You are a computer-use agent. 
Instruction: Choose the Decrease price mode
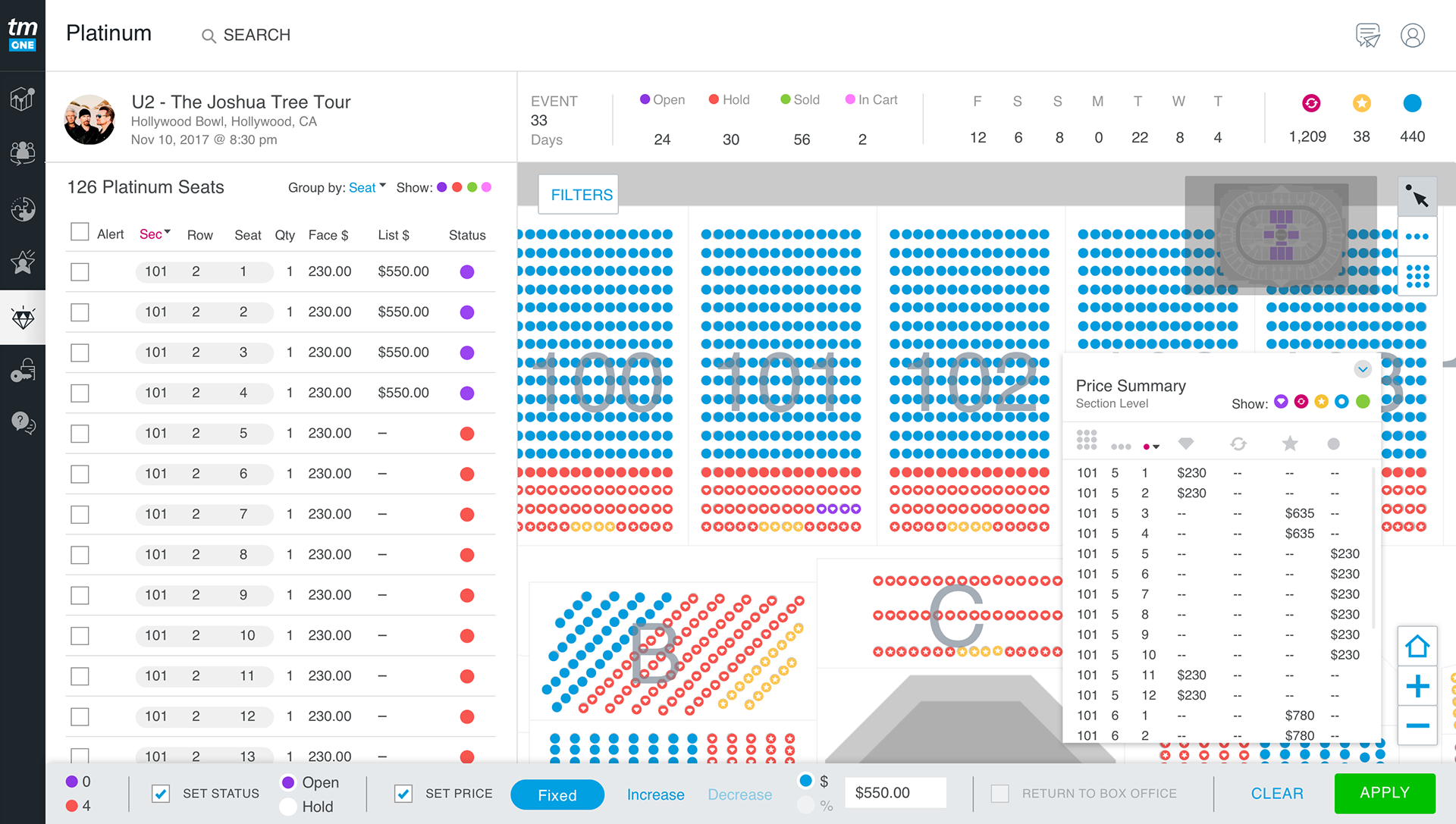point(739,794)
